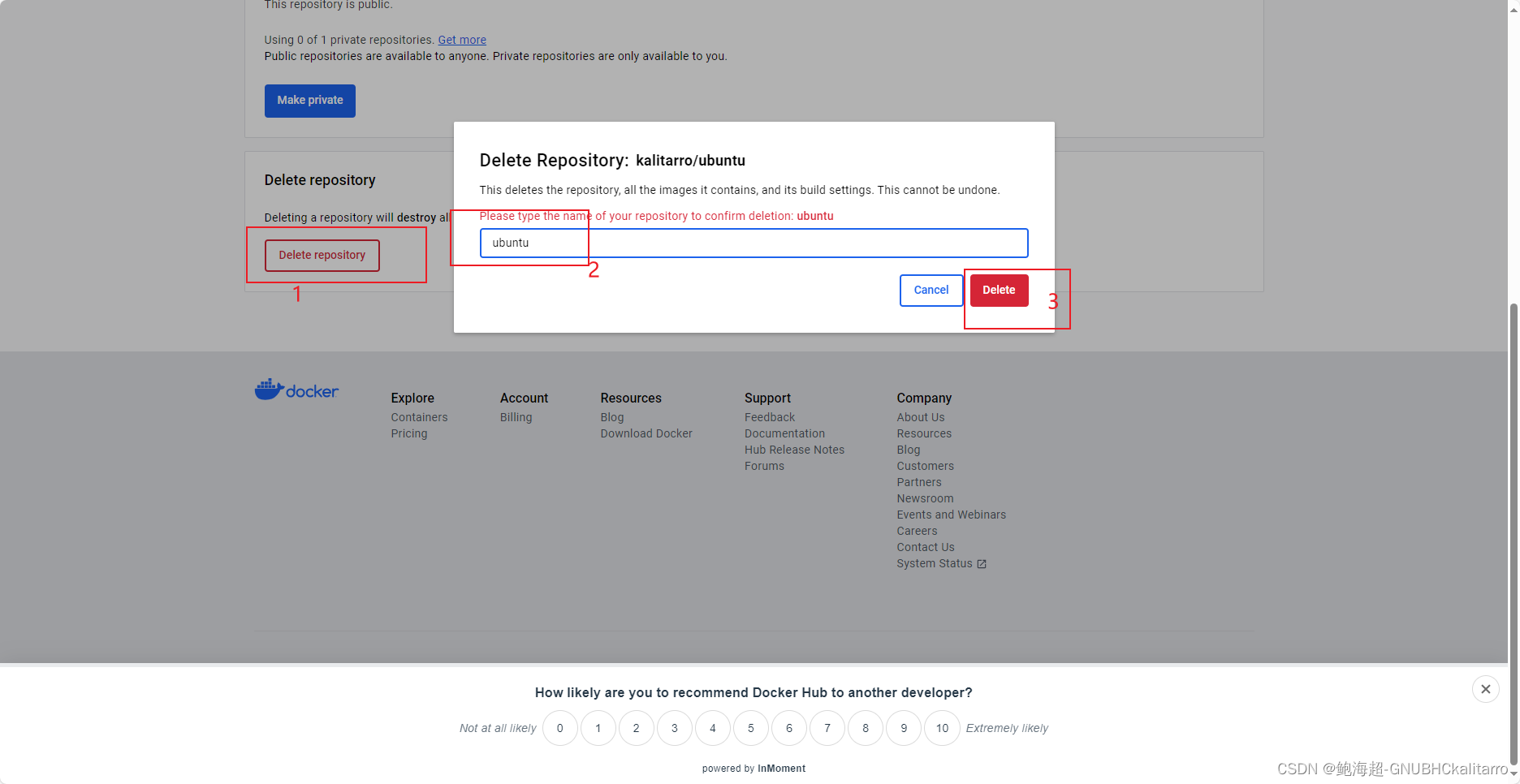
Task: Click the 'Company' footer heading
Action: click(924, 398)
